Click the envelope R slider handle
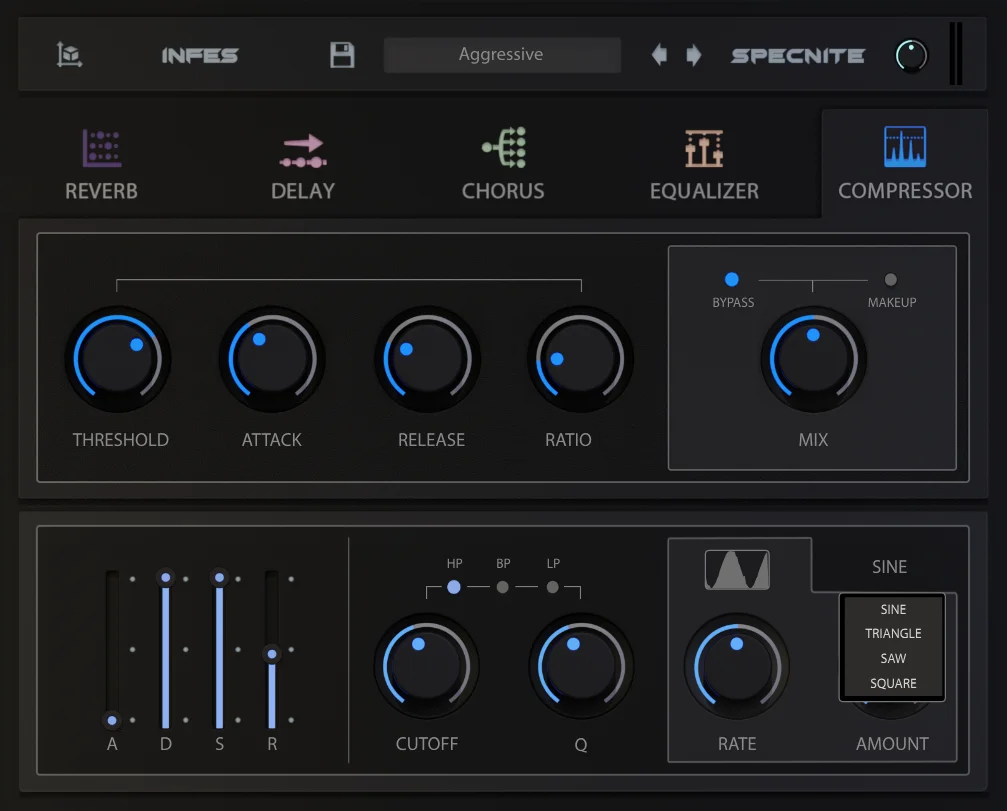The height and width of the screenshot is (811, 1007). (272, 654)
